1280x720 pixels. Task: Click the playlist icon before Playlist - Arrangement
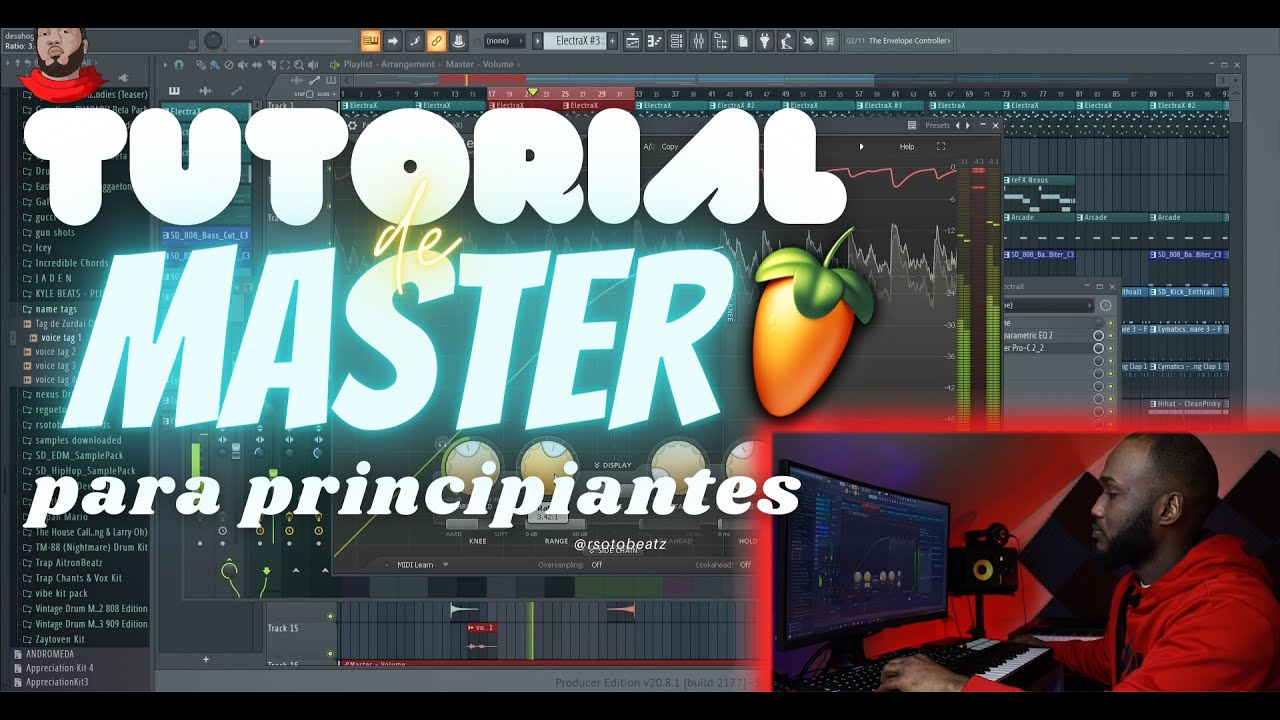coord(335,65)
